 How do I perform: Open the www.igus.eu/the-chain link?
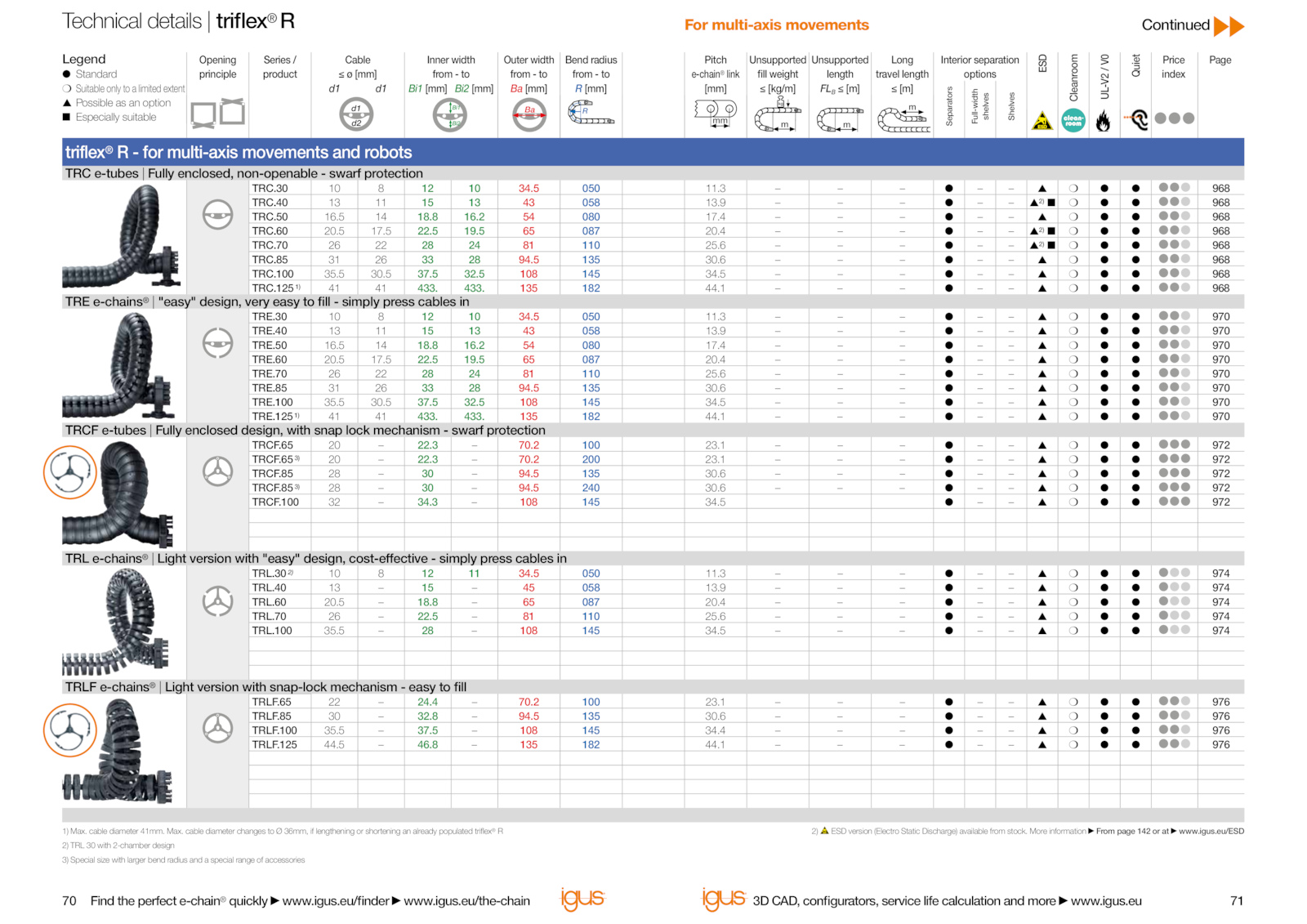(466, 901)
